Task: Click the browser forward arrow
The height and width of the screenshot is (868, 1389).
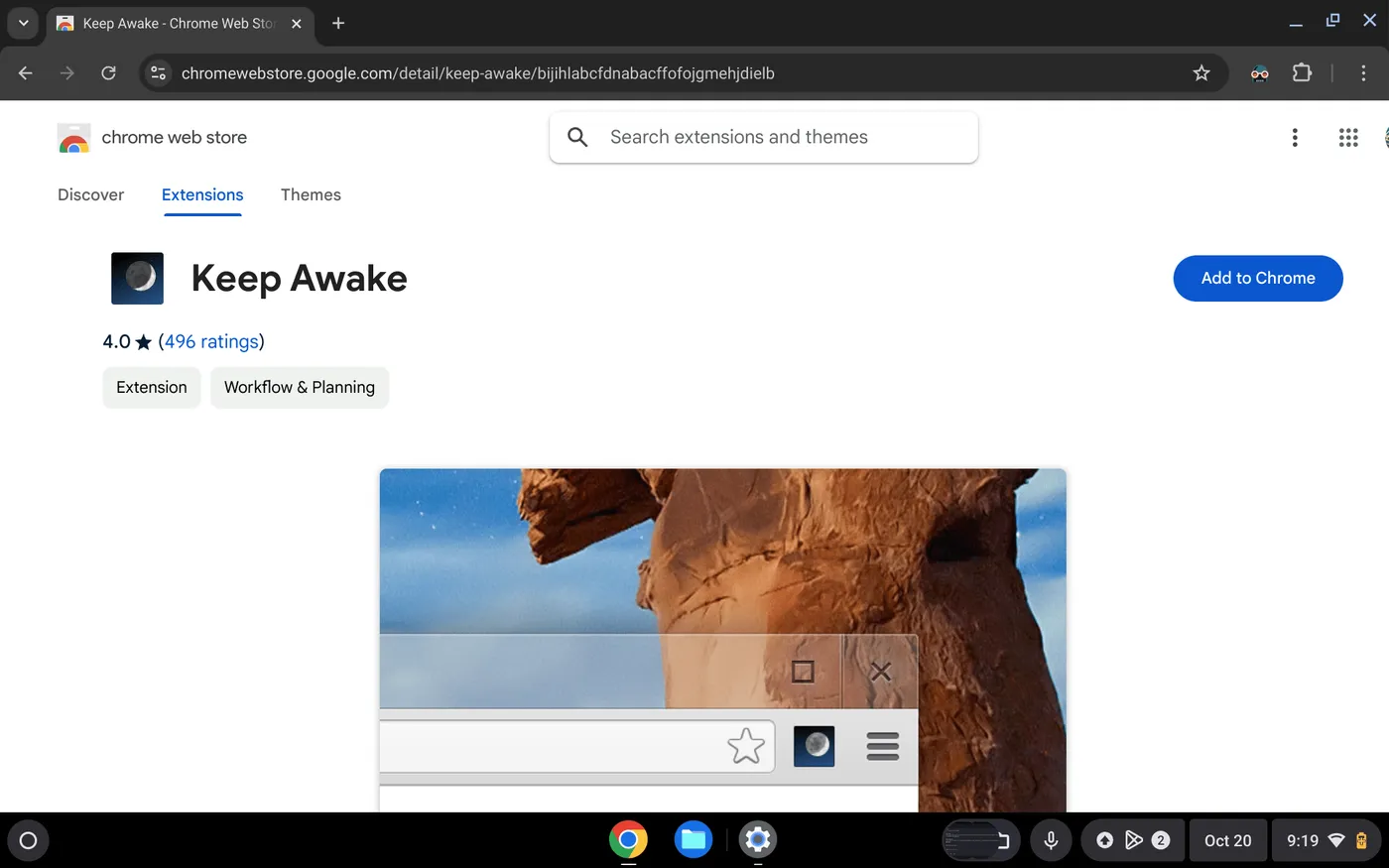Action: [x=66, y=72]
